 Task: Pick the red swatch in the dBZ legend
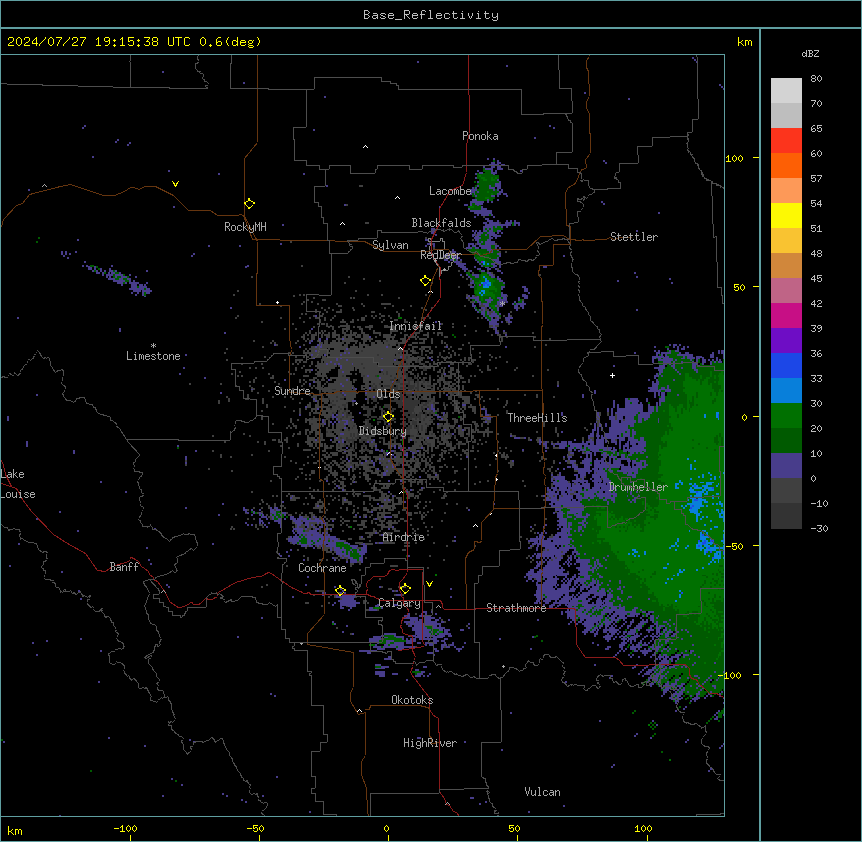pyautogui.click(x=786, y=140)
